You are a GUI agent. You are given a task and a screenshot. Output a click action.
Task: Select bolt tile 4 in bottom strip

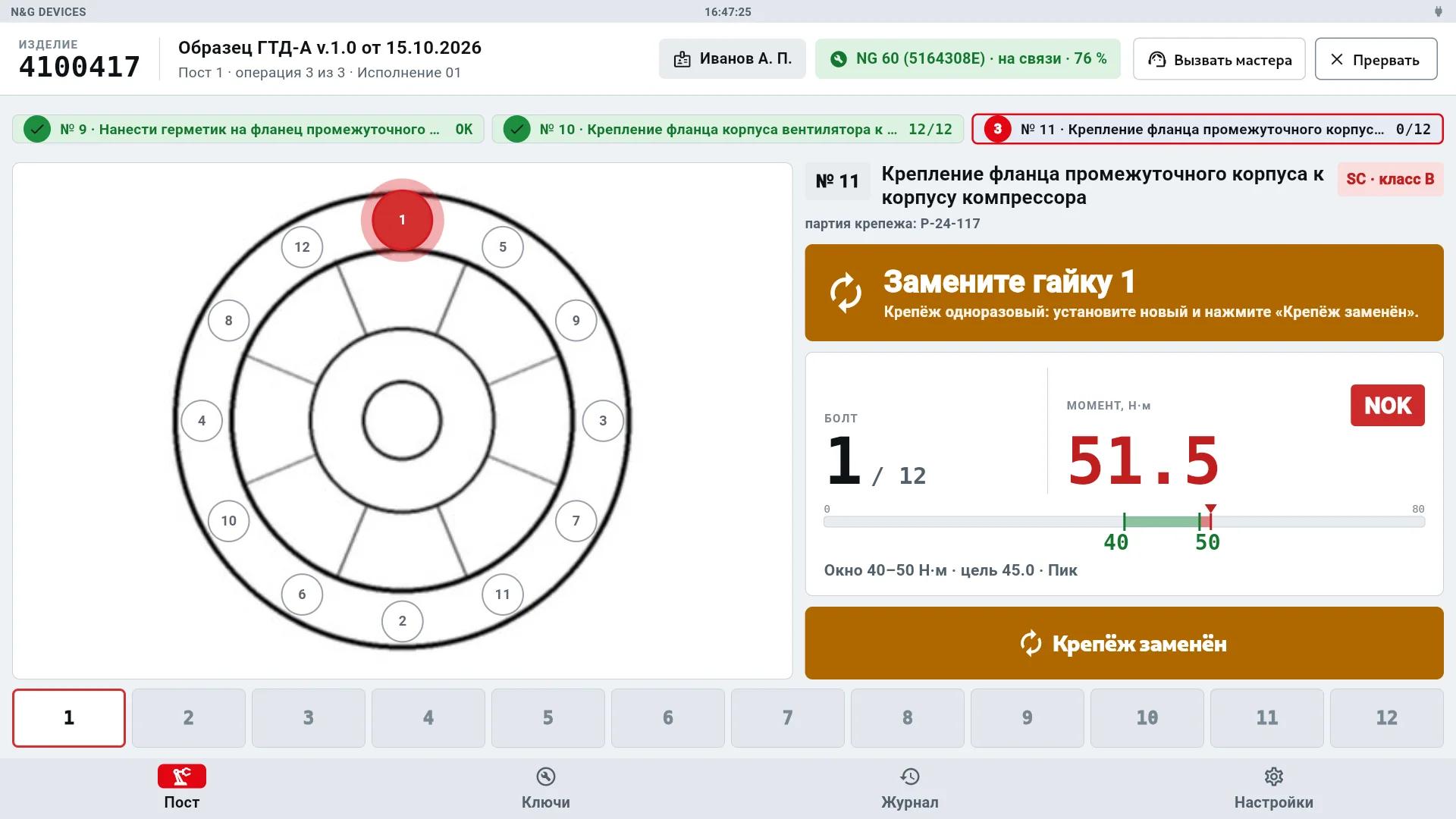coord(428,718)
